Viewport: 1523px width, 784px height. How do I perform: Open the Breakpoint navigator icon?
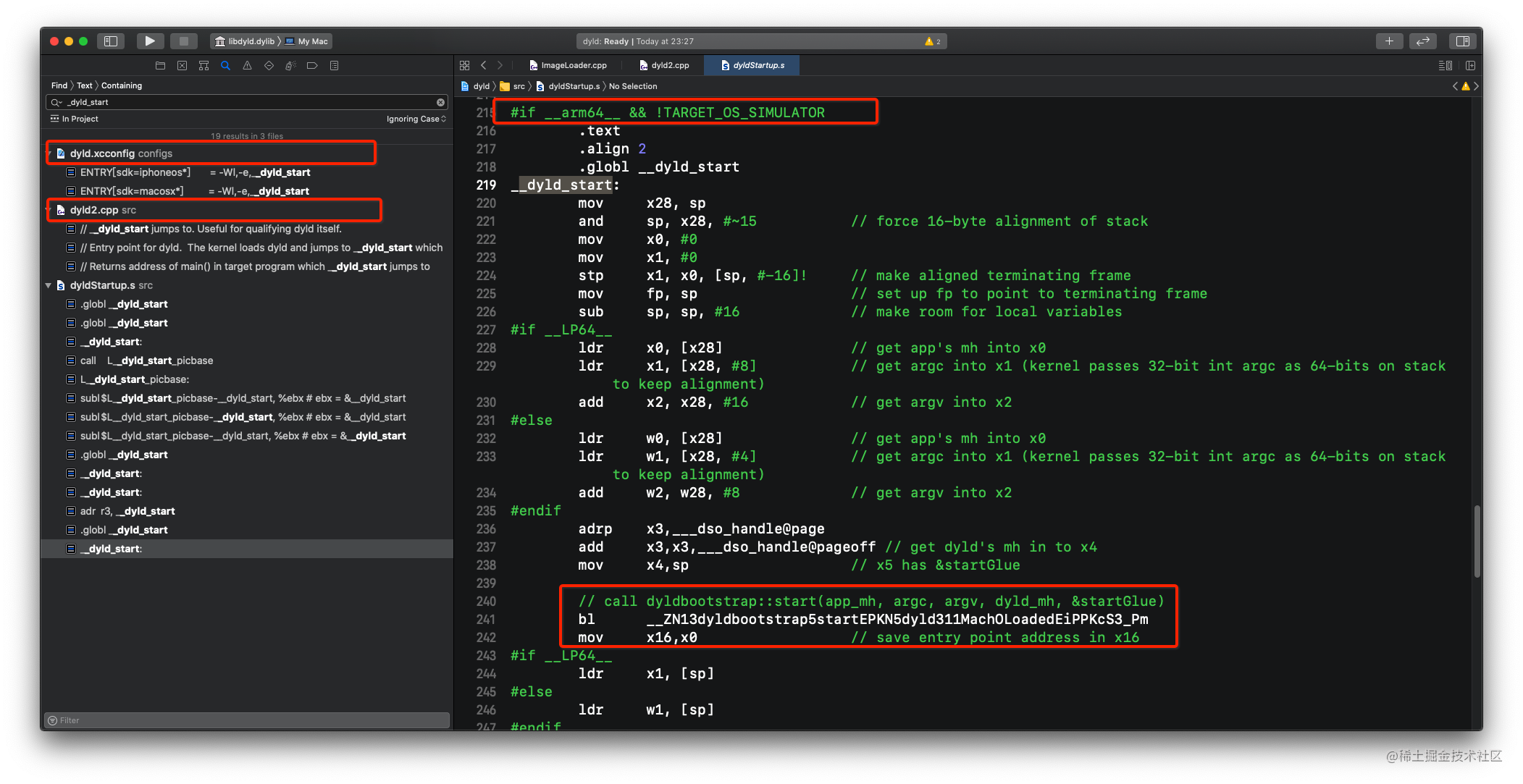pyautogui.click(x=313, y=66)
